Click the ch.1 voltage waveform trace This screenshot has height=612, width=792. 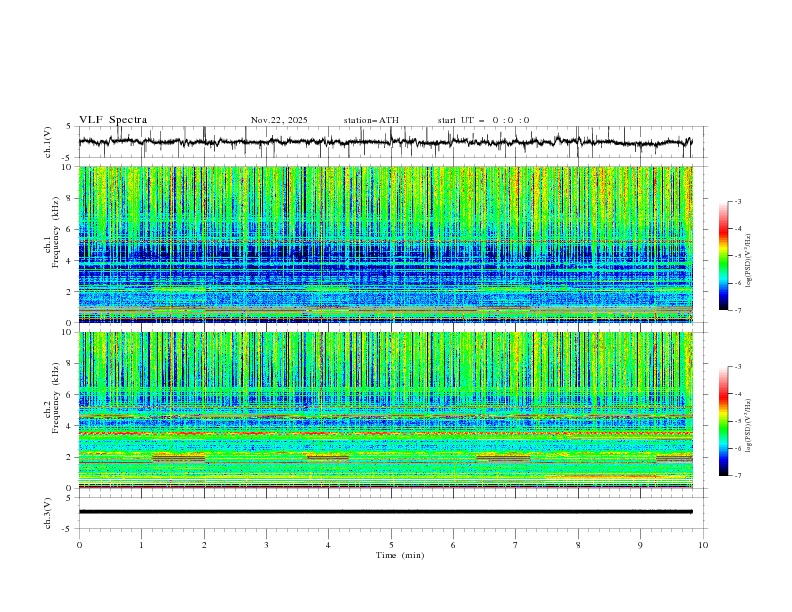[x=385, y=142]
